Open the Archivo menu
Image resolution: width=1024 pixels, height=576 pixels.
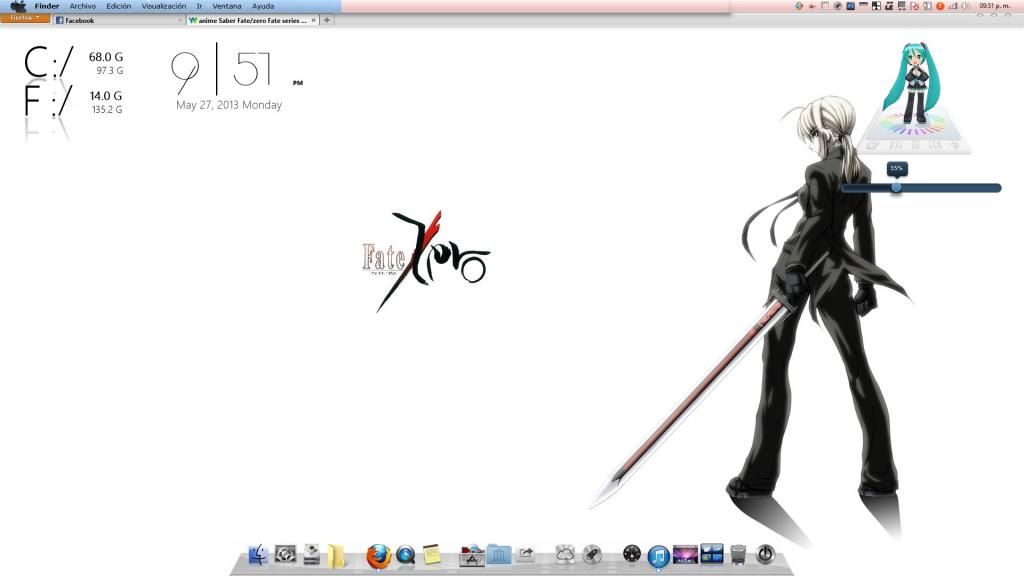pyautogui.click(x=83, y=6)
